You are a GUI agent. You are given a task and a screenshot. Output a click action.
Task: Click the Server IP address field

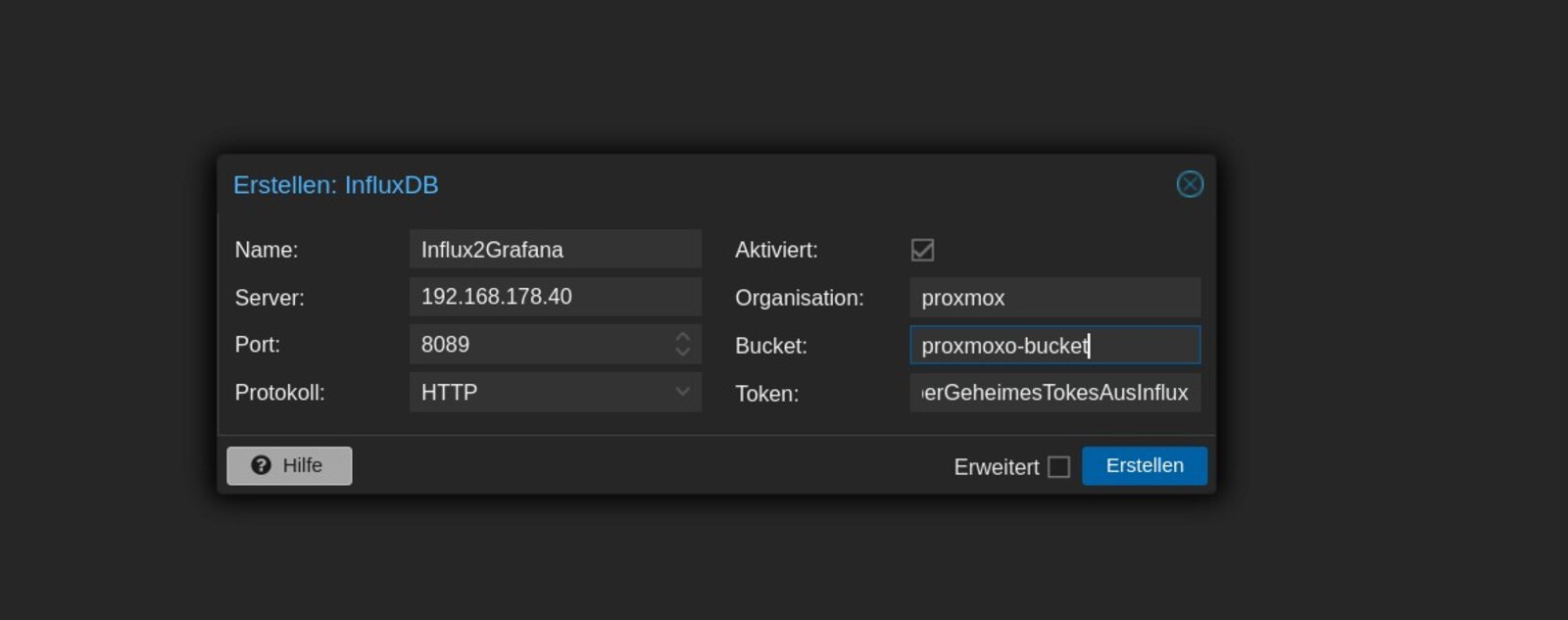click(555, 297)
